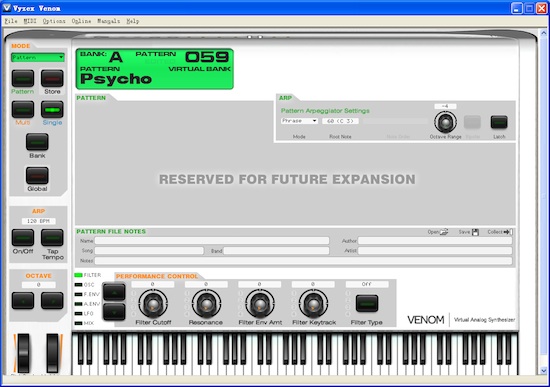Toggle the Filter Type button
This screenshot has height=387, width=550.
(x=367, y=303)
